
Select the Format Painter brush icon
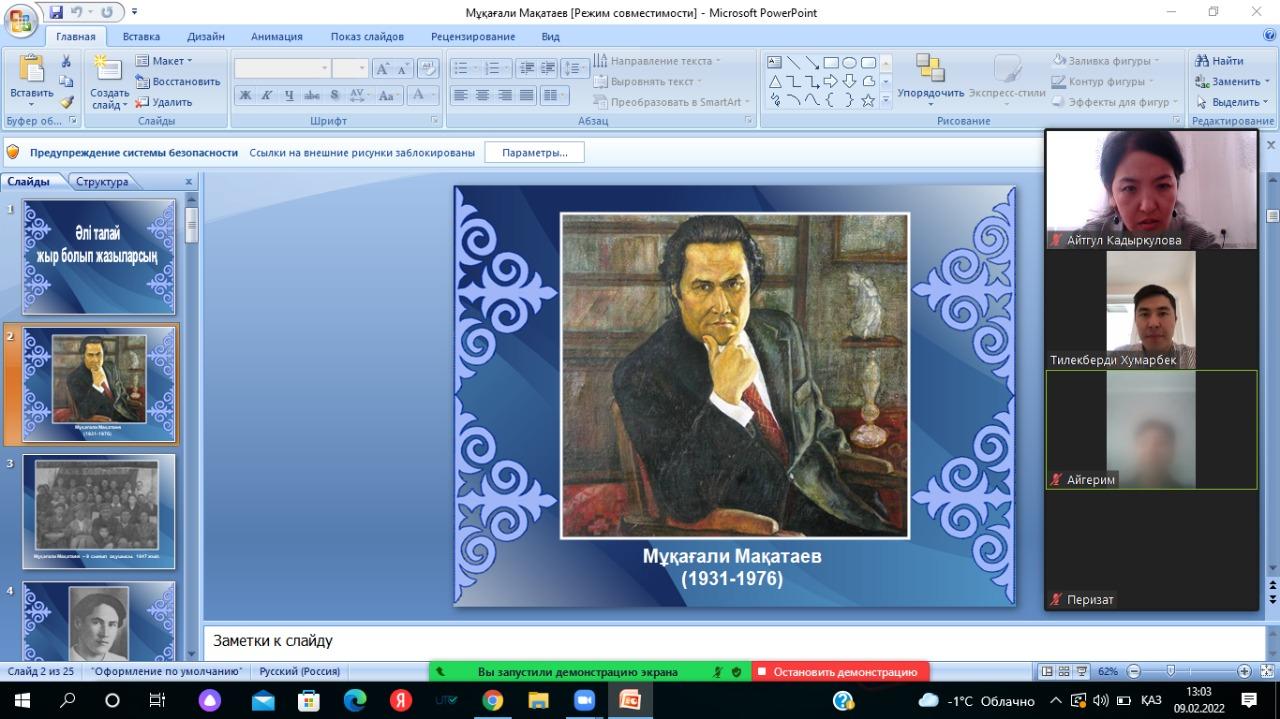tap(67, 102)
